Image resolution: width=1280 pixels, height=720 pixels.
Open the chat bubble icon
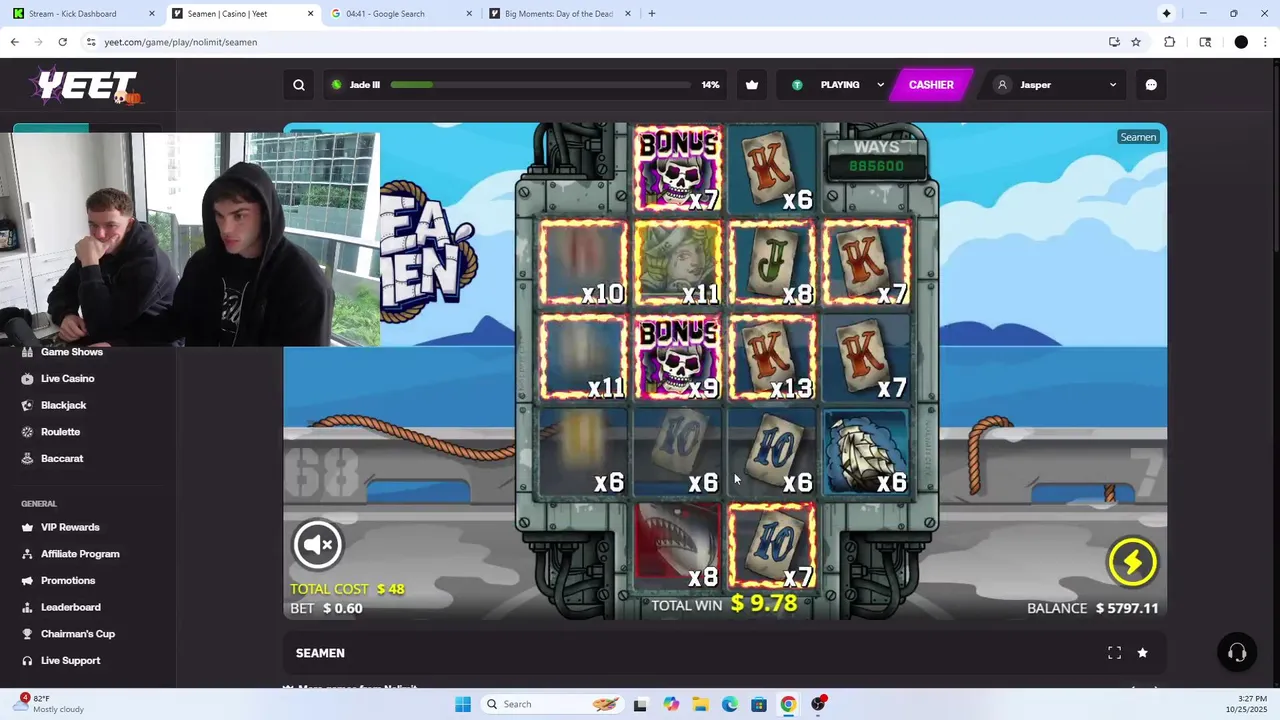(1151, 85)
